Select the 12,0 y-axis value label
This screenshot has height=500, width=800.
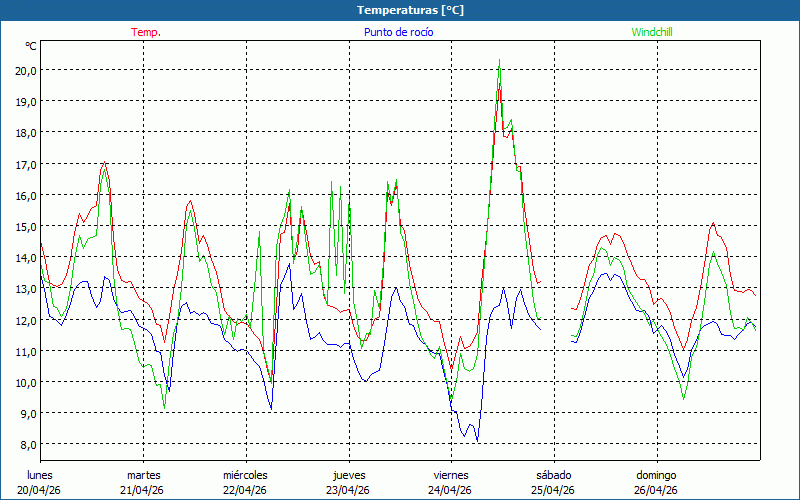pyautogui.click(x=23, y=320)
